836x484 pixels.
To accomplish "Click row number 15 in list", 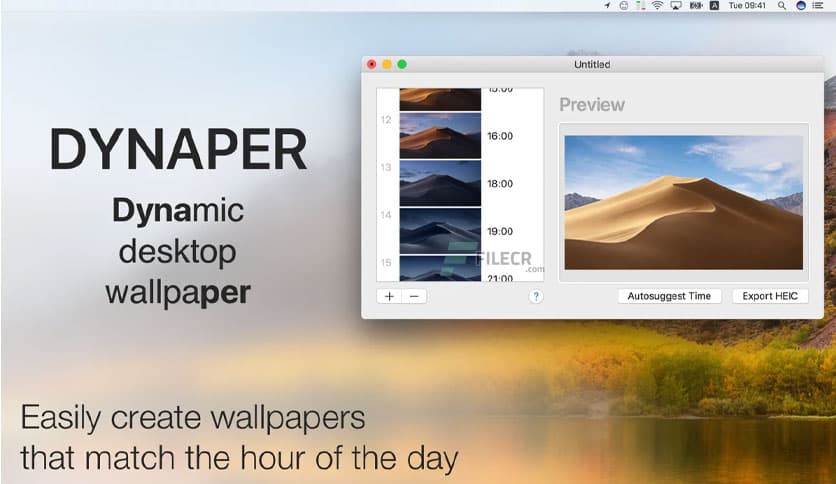I will tap(386, 263).
